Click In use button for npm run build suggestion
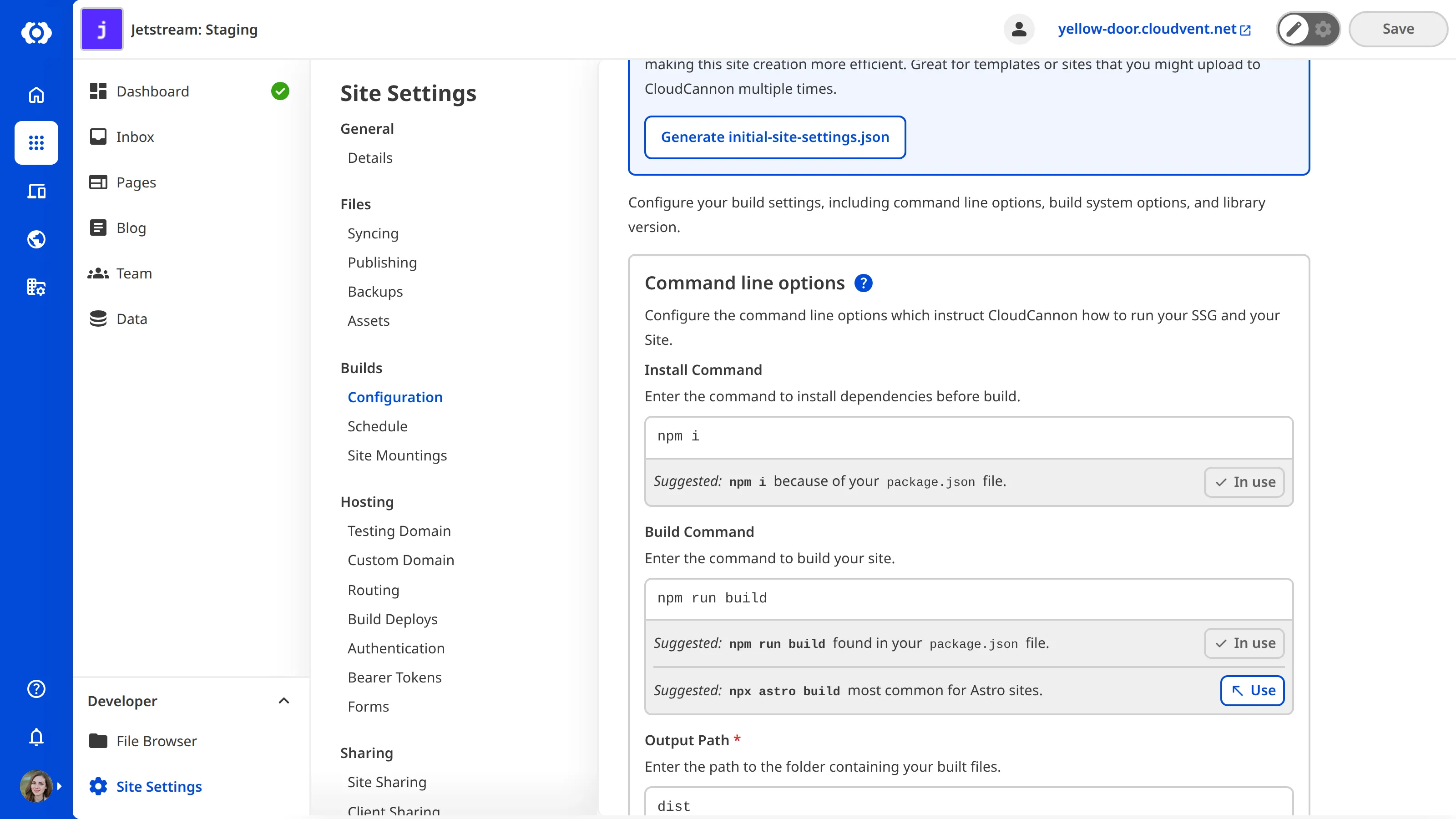The width and height of the screenshot is (1456, 819). click(x=1244, y=643)
